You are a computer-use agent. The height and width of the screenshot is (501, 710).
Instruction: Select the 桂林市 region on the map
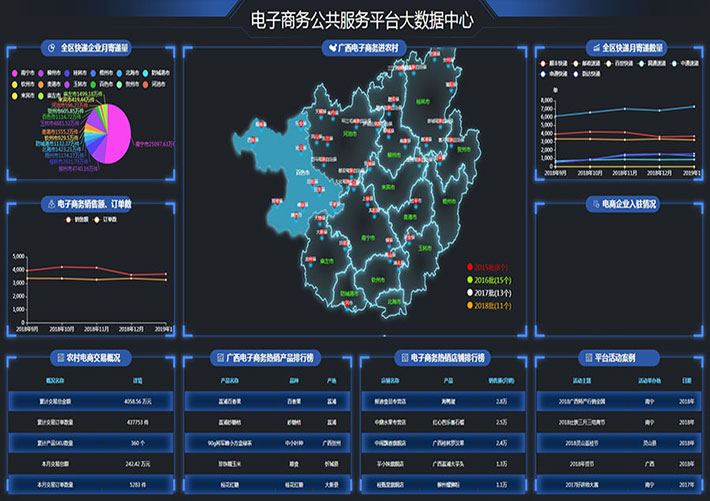pos(423,101)
